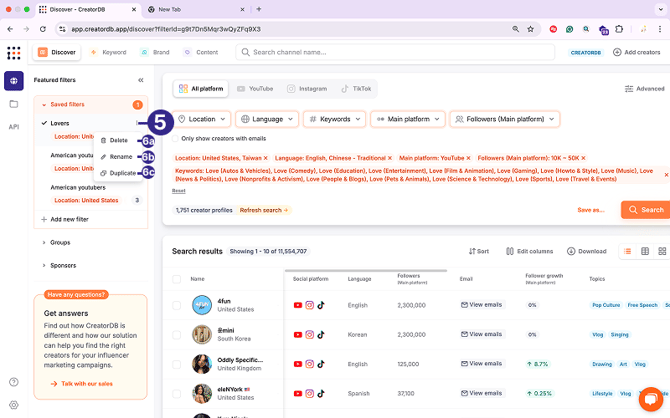Check the select-all checkbox in Name header
Viewport: 670px width, 418px height.
point(176,279)
